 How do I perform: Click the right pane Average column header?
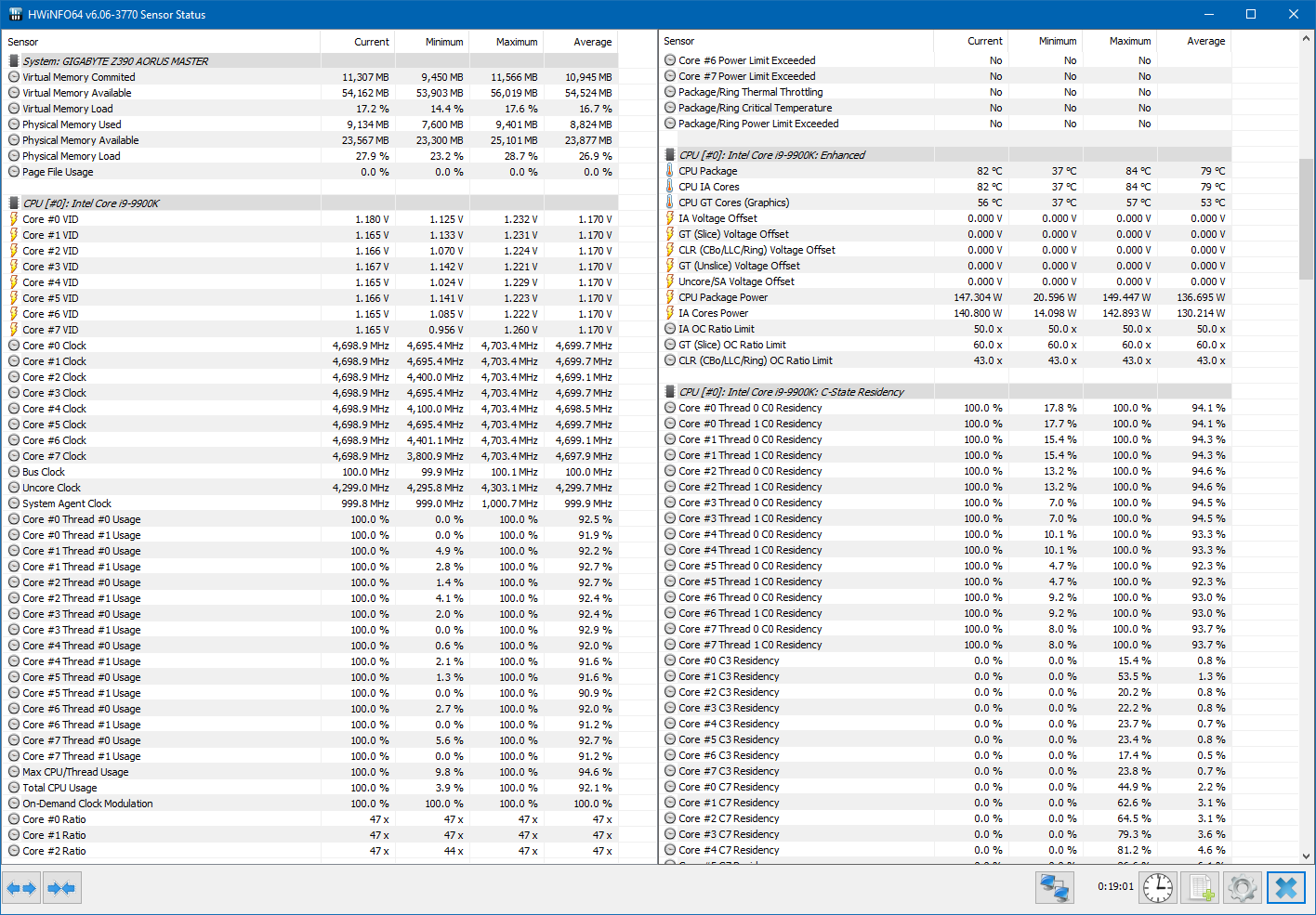click(1195, 41)
